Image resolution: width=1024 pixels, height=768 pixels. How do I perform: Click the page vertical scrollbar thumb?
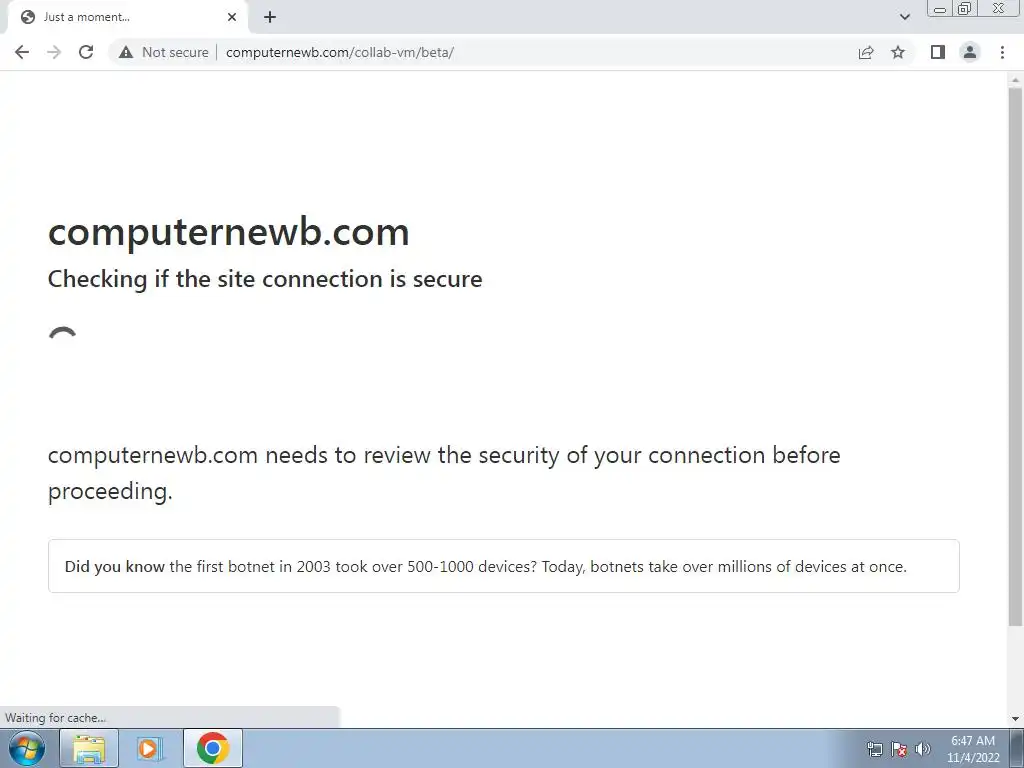[1015, 357]
